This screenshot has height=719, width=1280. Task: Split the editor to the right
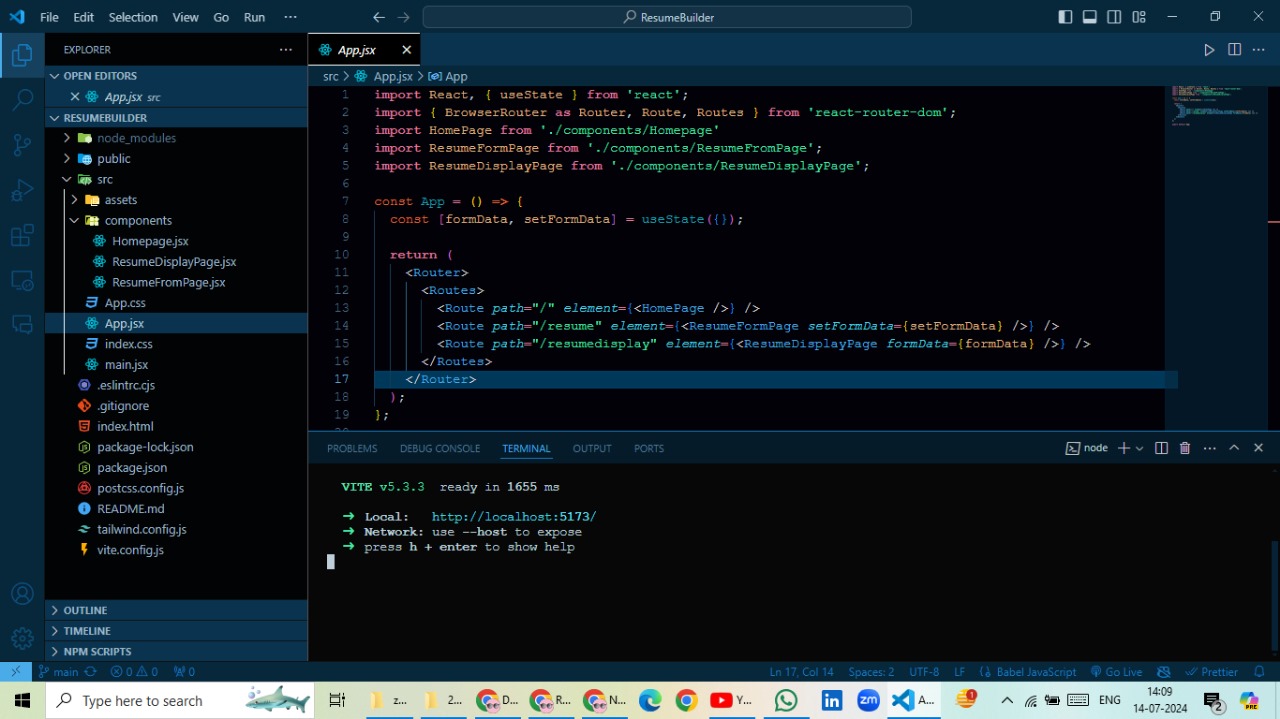tap(1234, 50)
